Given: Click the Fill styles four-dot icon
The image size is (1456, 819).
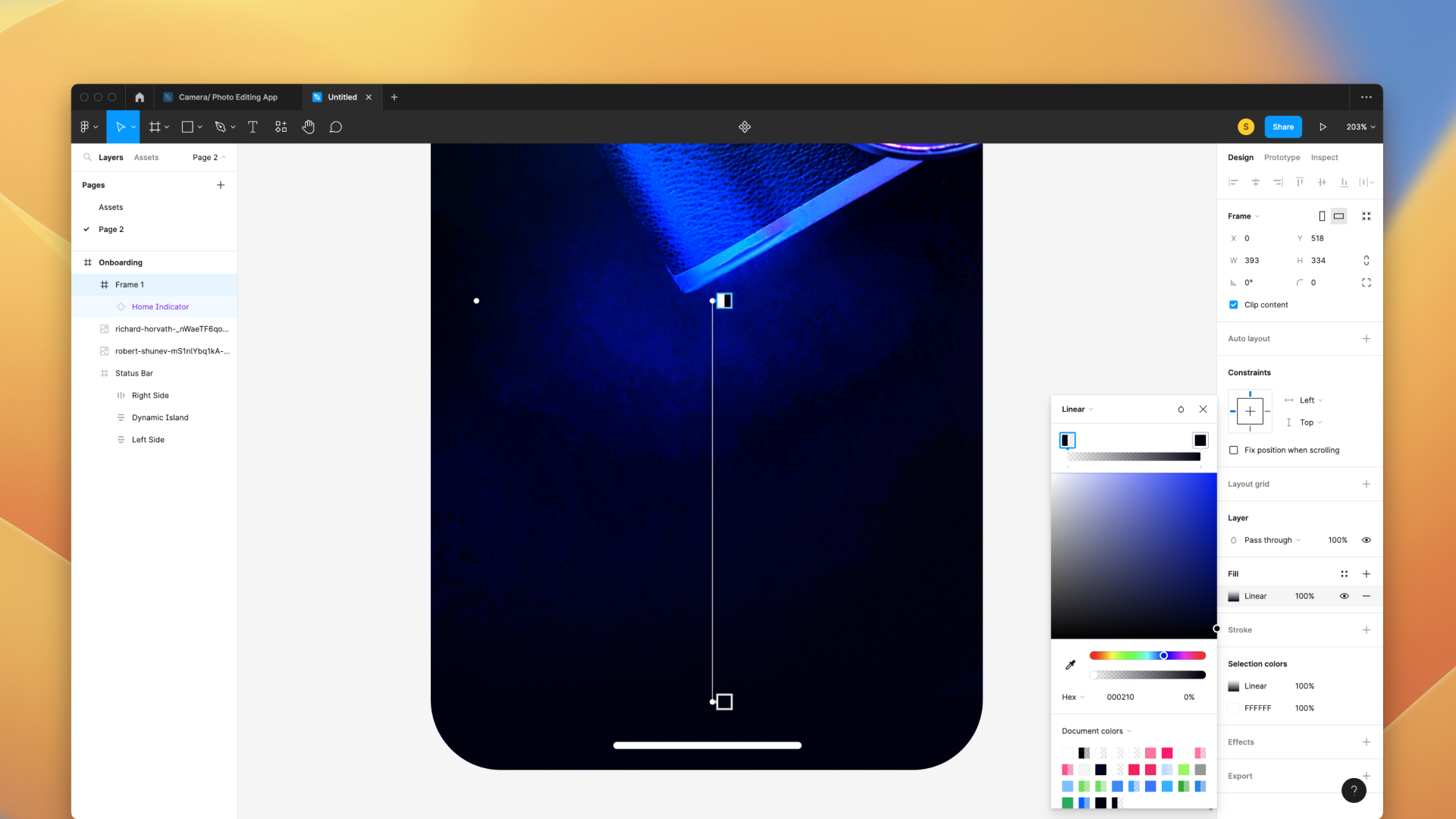Looking at the screenshot, I should pyautogui.click(x=1344, y=574).
